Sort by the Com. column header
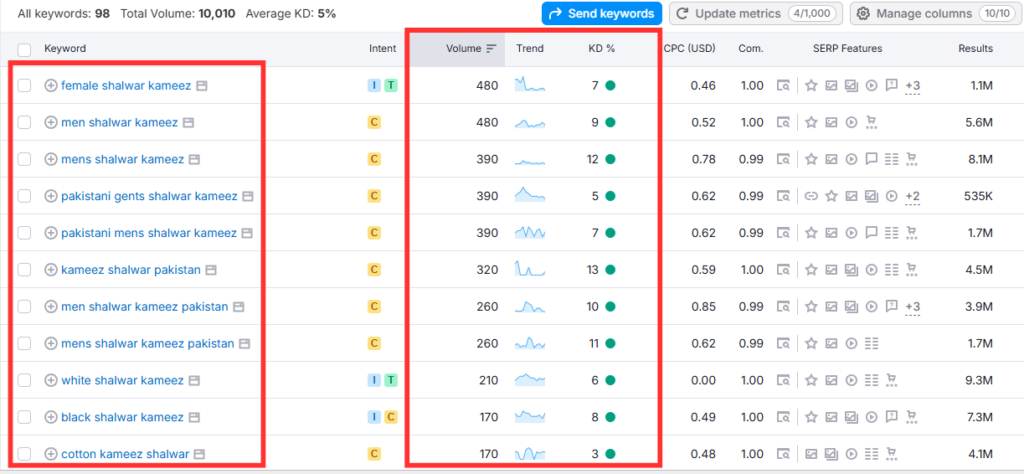 click(750, 48)
